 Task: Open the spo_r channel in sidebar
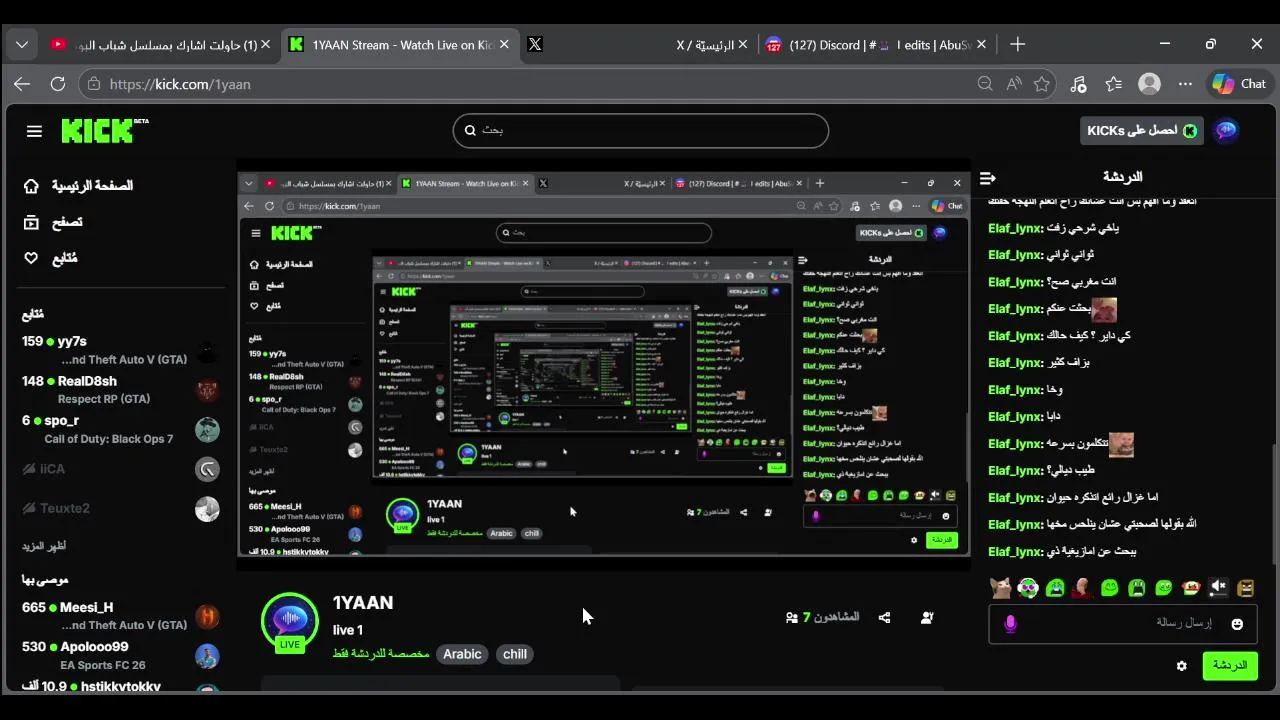(x=120, y=429)
